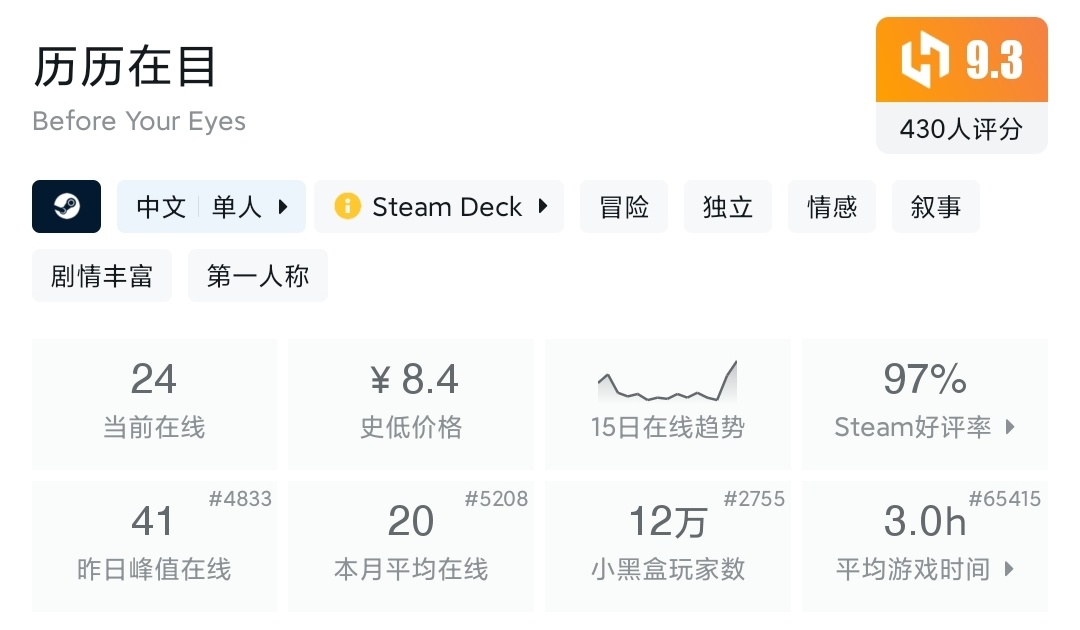The height and width of the screenshot is (630, 1080).
Task: Click the yellow Steam Deck info icon
Action: pos(347,207)
